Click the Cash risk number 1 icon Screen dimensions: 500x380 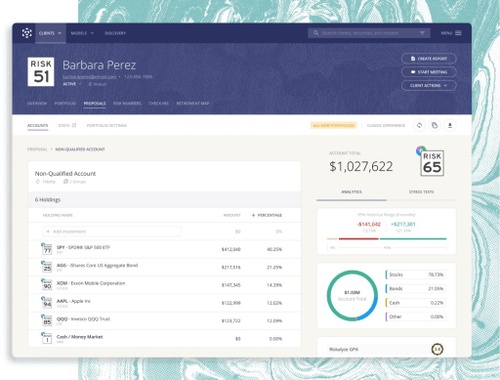tap(47, 338)
